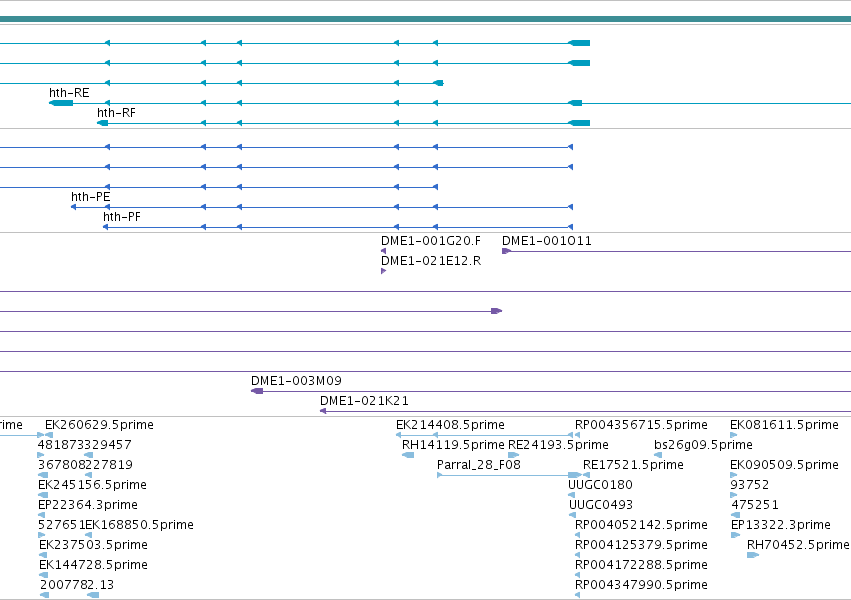The width and height of the screenshot is (851, 600).
Task: Select the RP004356715.5prime label
Action: click(x=642, y=424)
